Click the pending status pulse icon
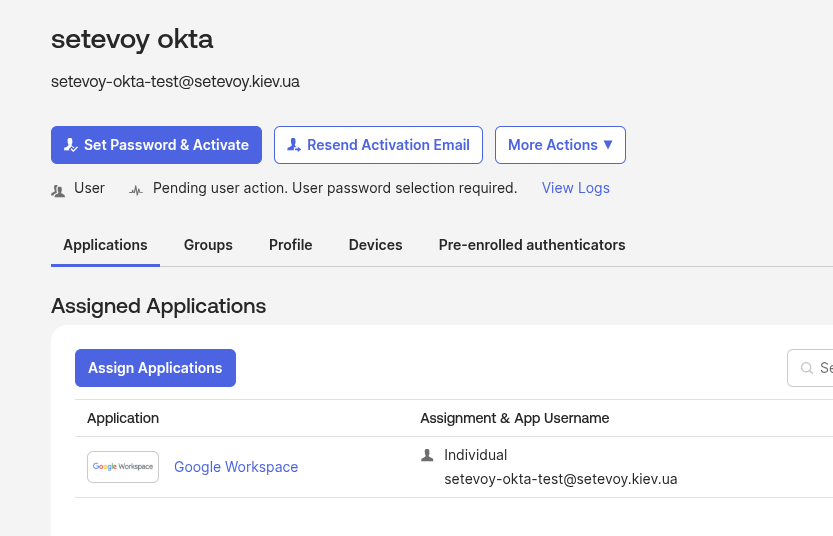 click(136, 189)
